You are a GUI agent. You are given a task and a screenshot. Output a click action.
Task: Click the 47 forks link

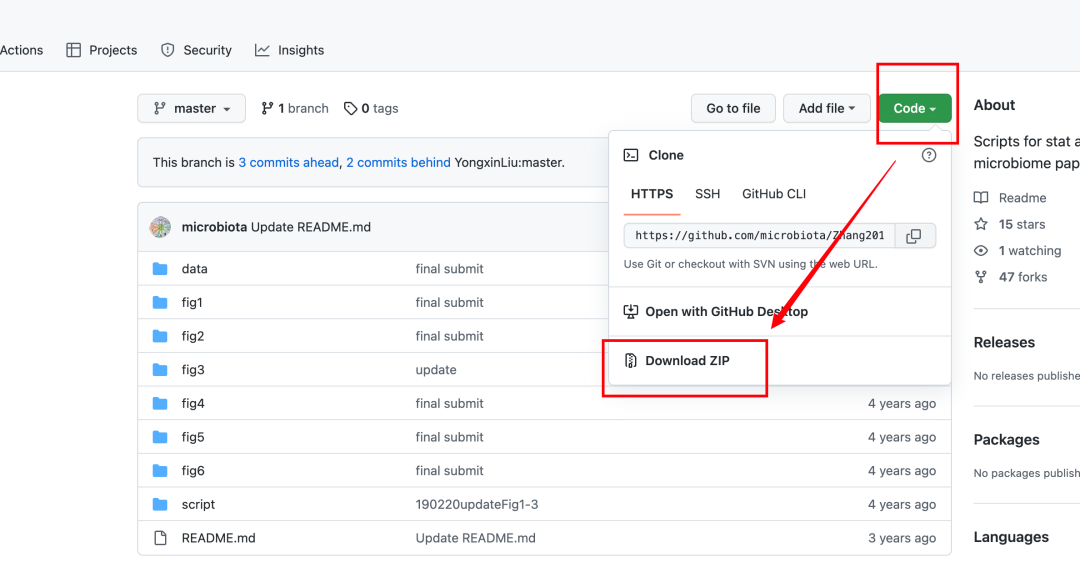pyautogui.click(x=1023, y=277)
